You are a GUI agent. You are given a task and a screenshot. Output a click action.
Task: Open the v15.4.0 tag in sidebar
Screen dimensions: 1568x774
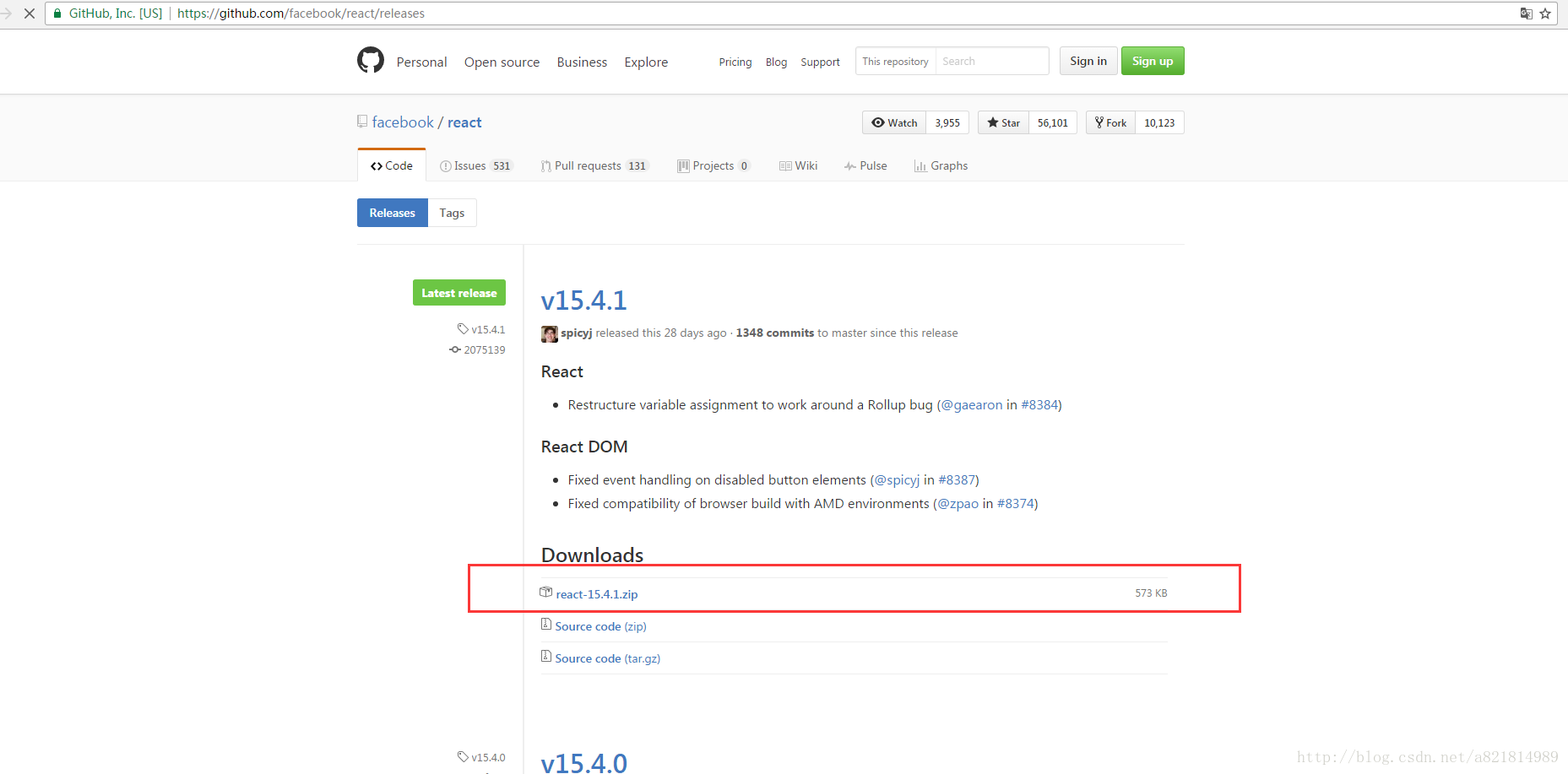point(481,757)
